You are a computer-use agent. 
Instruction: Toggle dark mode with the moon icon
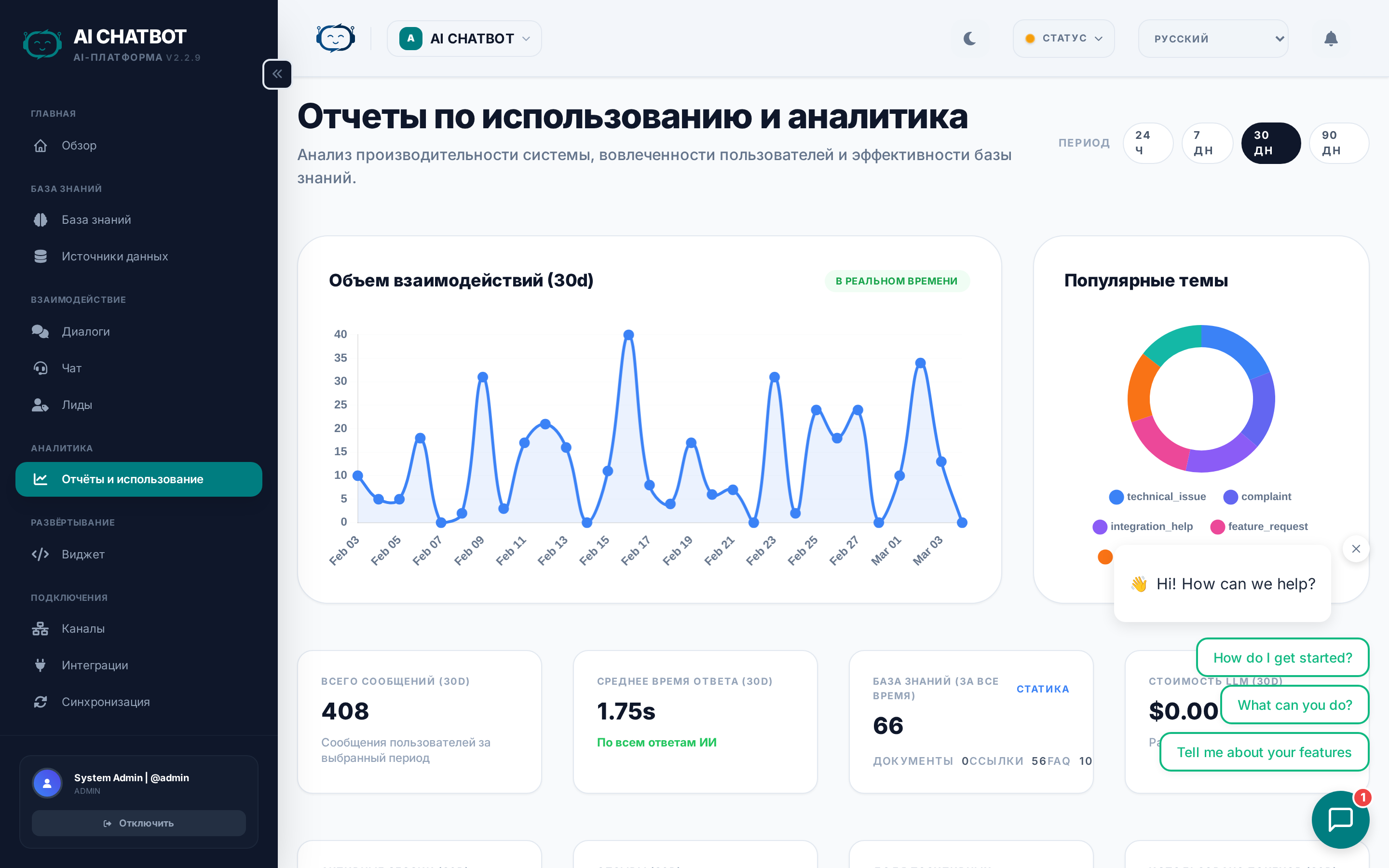tap(970, 38)
